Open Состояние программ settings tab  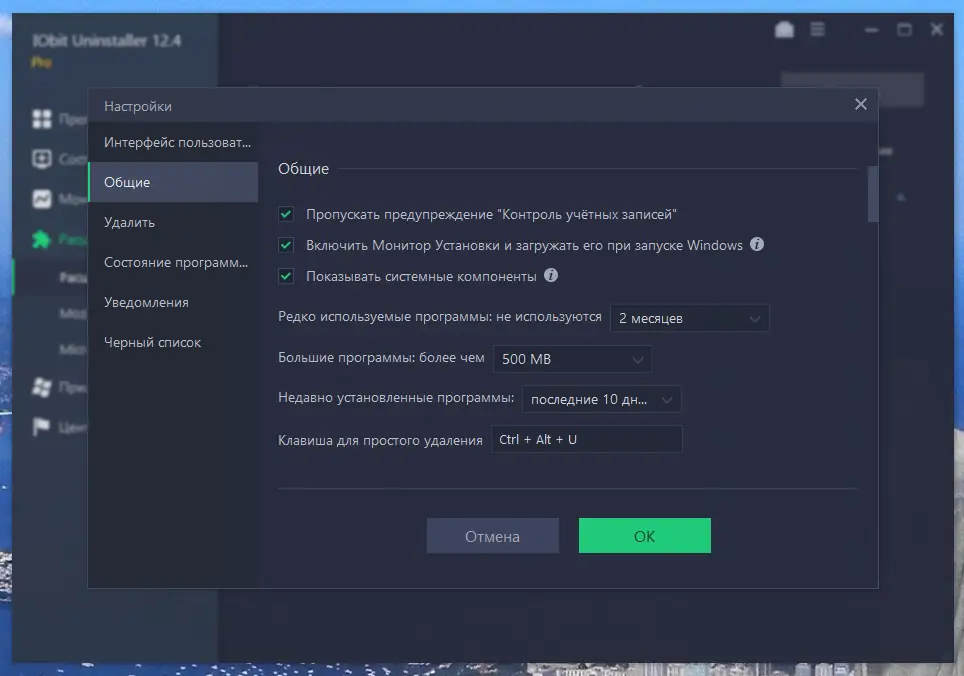pos(173,262)
